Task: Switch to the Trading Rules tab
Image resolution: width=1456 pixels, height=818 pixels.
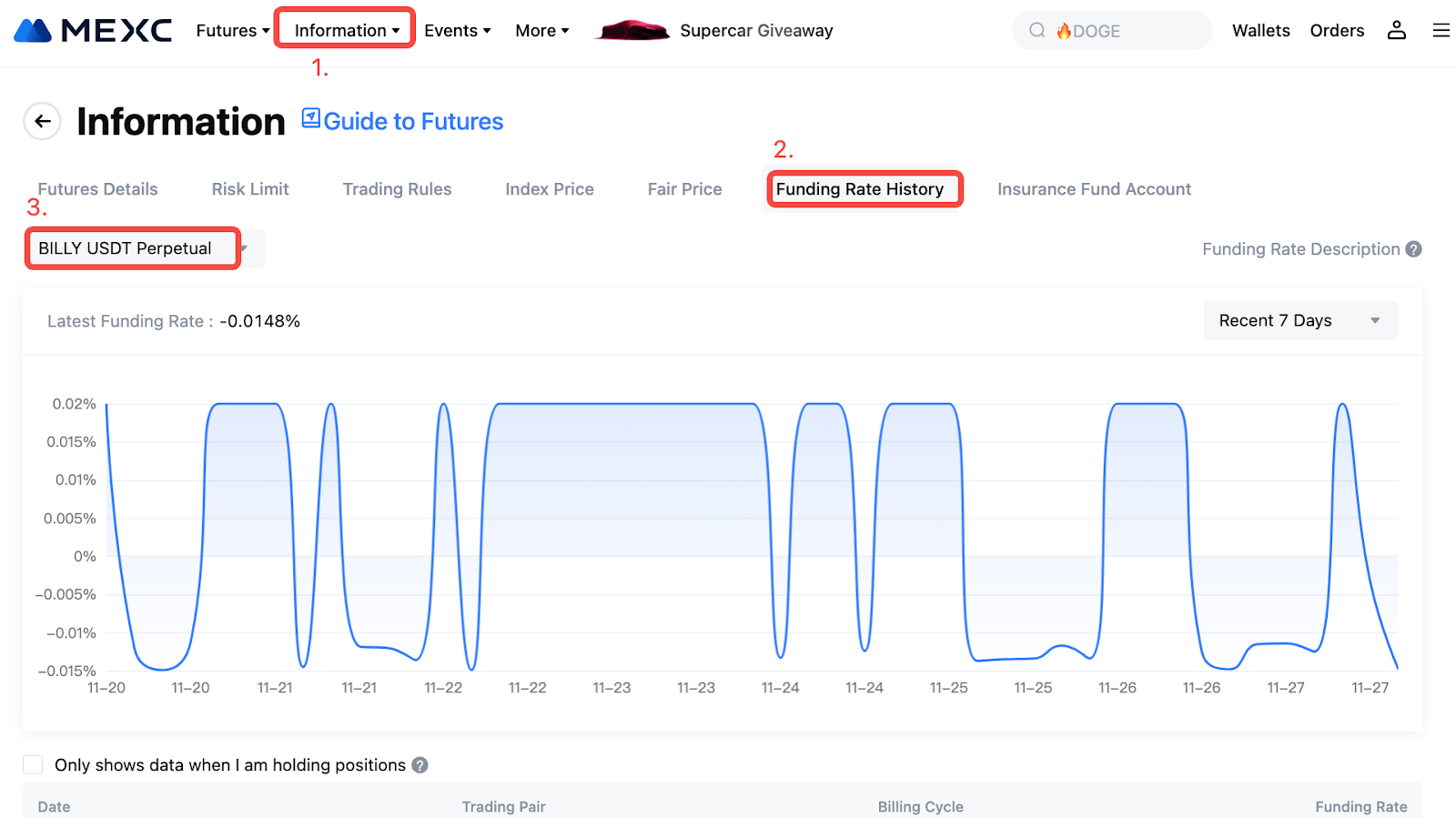Action: coord(397,189)
